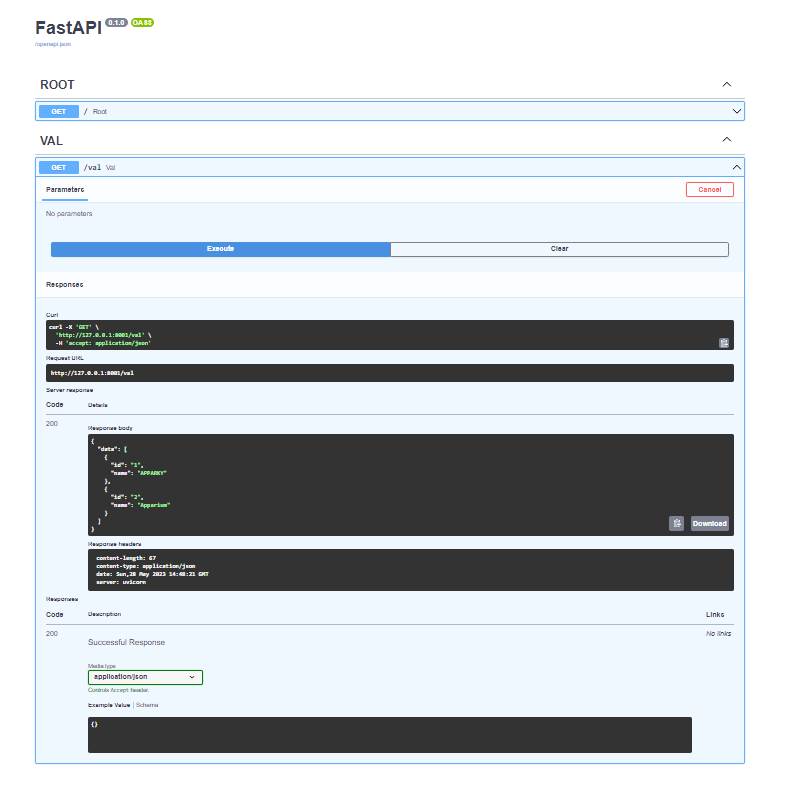The width and height of the screenshot is (789, 808).
Task: Collapse the VAL section chevron
Action: click(727, 140)
